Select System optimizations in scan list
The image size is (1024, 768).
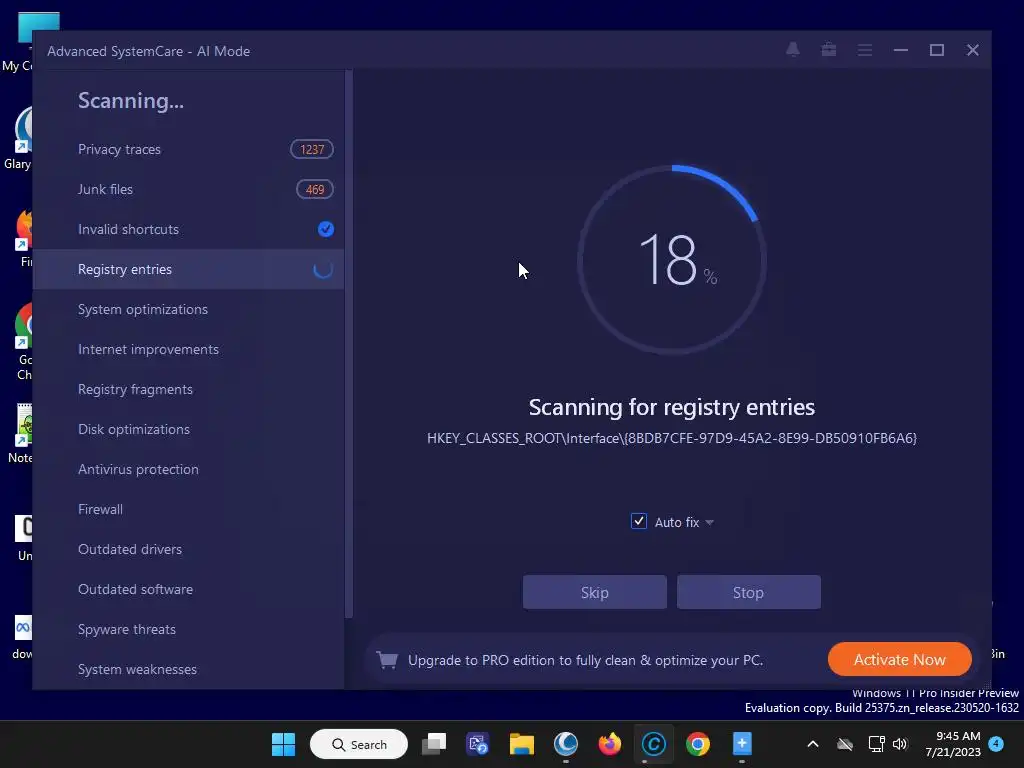(x=188, y=310)
